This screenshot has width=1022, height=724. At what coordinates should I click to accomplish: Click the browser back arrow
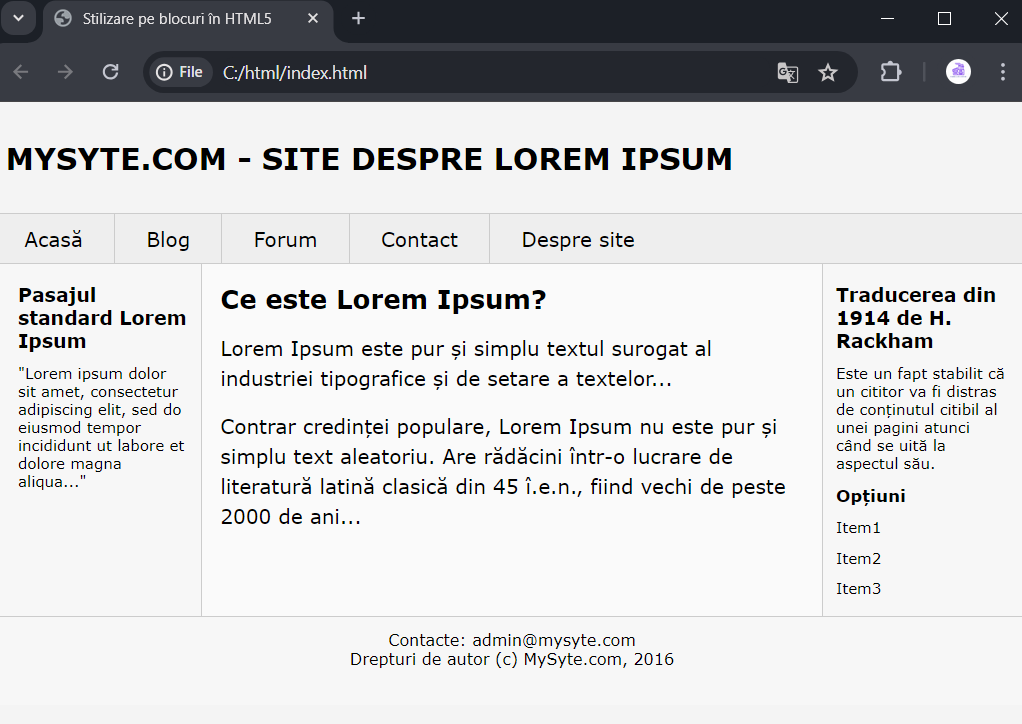[x=21, y=72]
